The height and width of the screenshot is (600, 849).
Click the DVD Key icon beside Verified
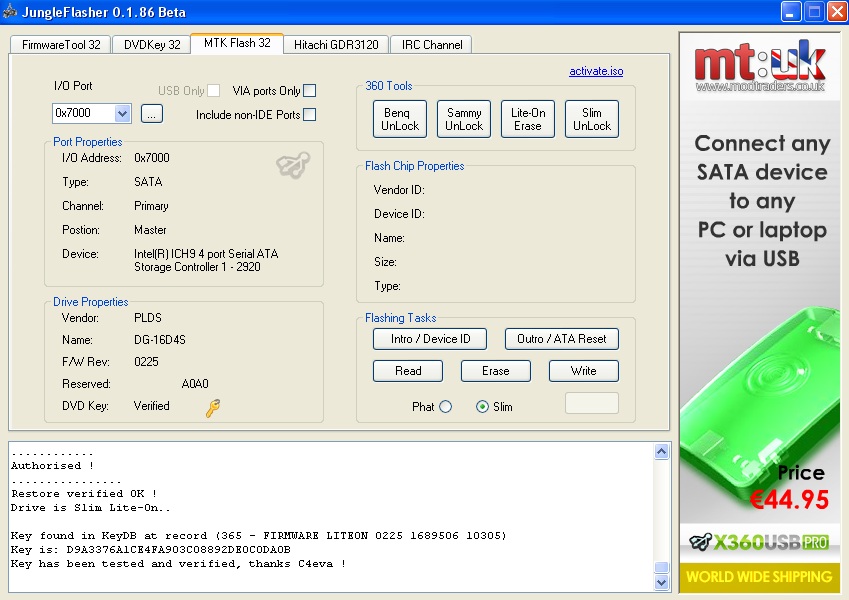[x=213, y=408]
